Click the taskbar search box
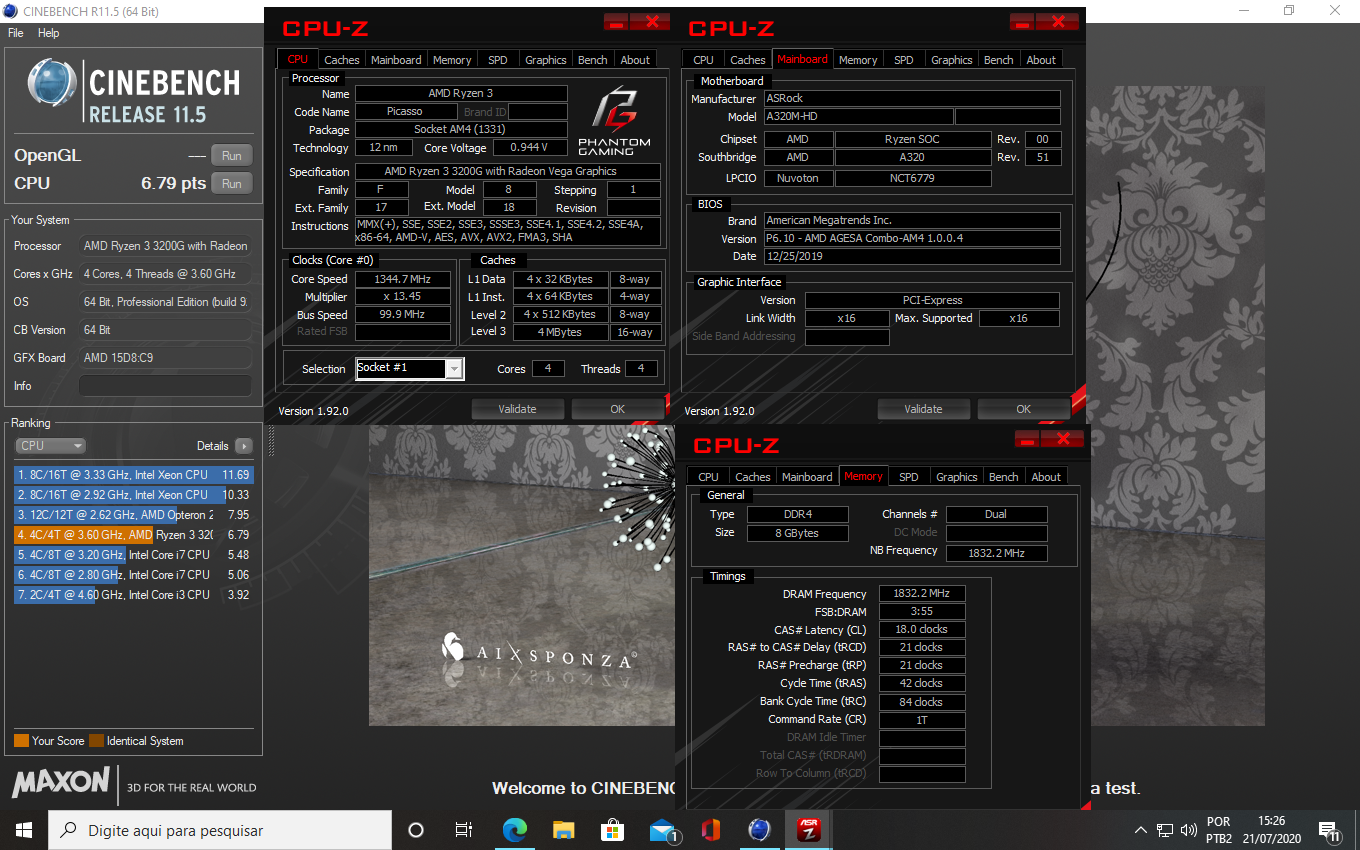The width and height of the screenshot is (1360, 850). 220,830
